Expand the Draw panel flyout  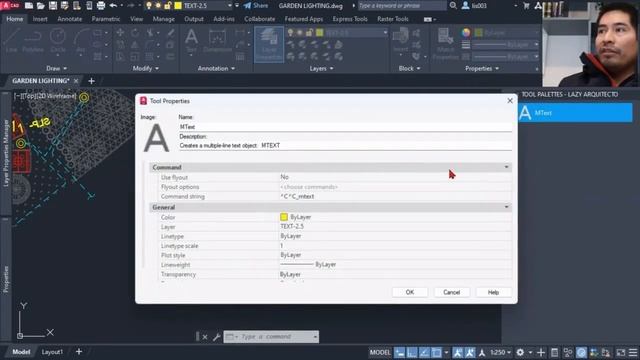56,69
